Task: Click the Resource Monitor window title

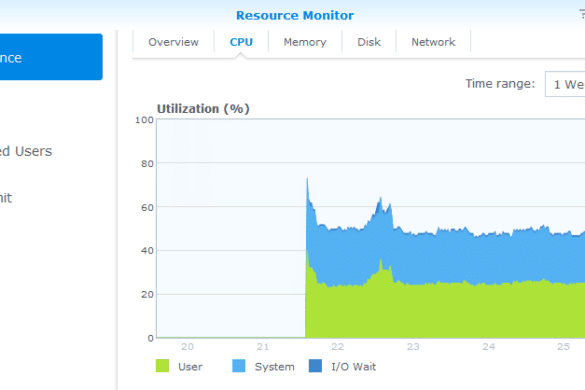Action: (x=295, y=15)
